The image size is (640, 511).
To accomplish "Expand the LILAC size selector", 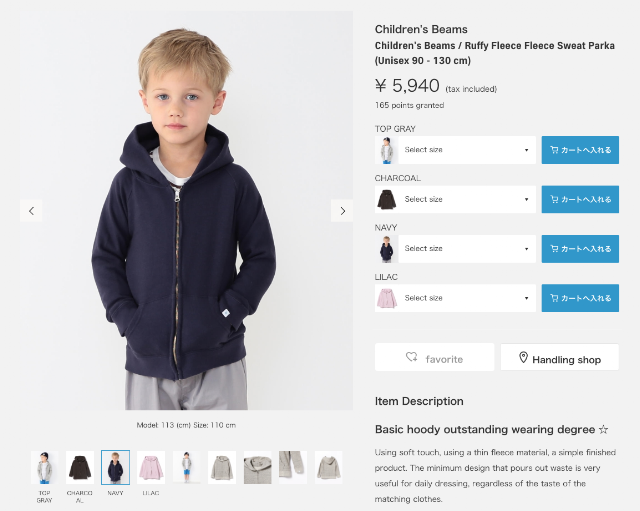I will 466,298.
